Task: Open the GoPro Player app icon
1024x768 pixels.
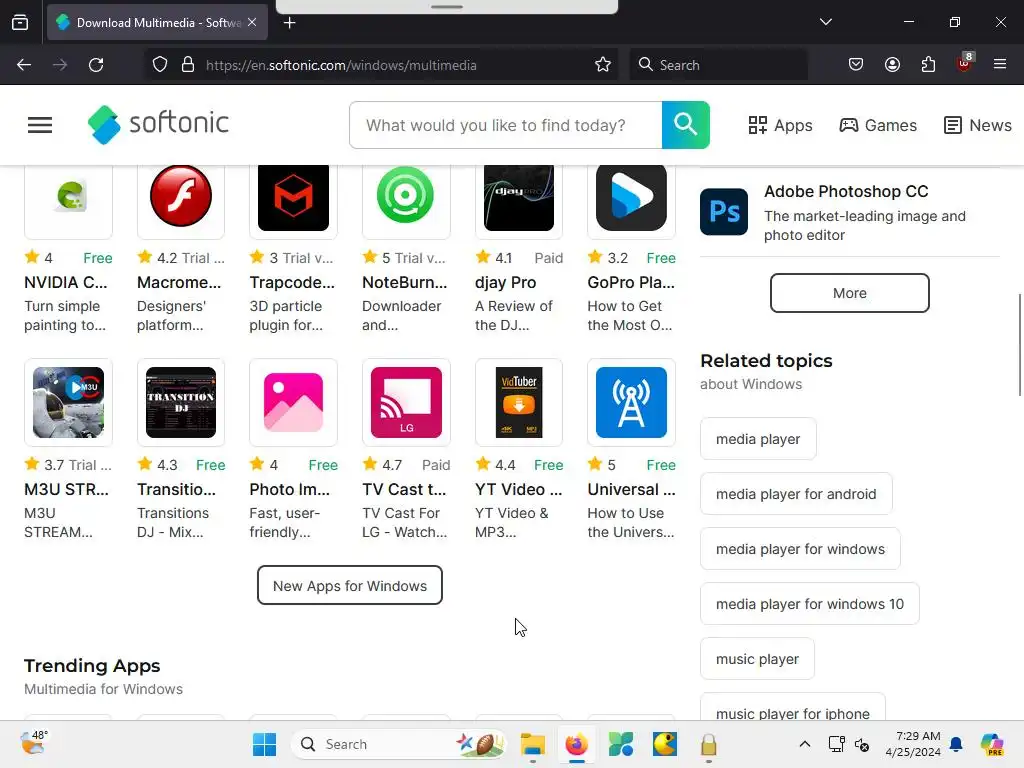Action: (x=631, y=198)
